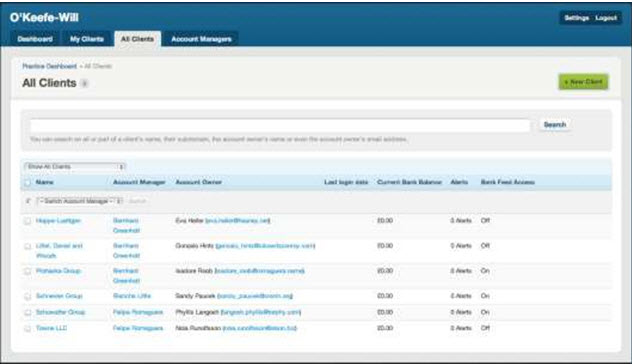
Task: Open the Prohaska Group client link
Action: [58, 271]
